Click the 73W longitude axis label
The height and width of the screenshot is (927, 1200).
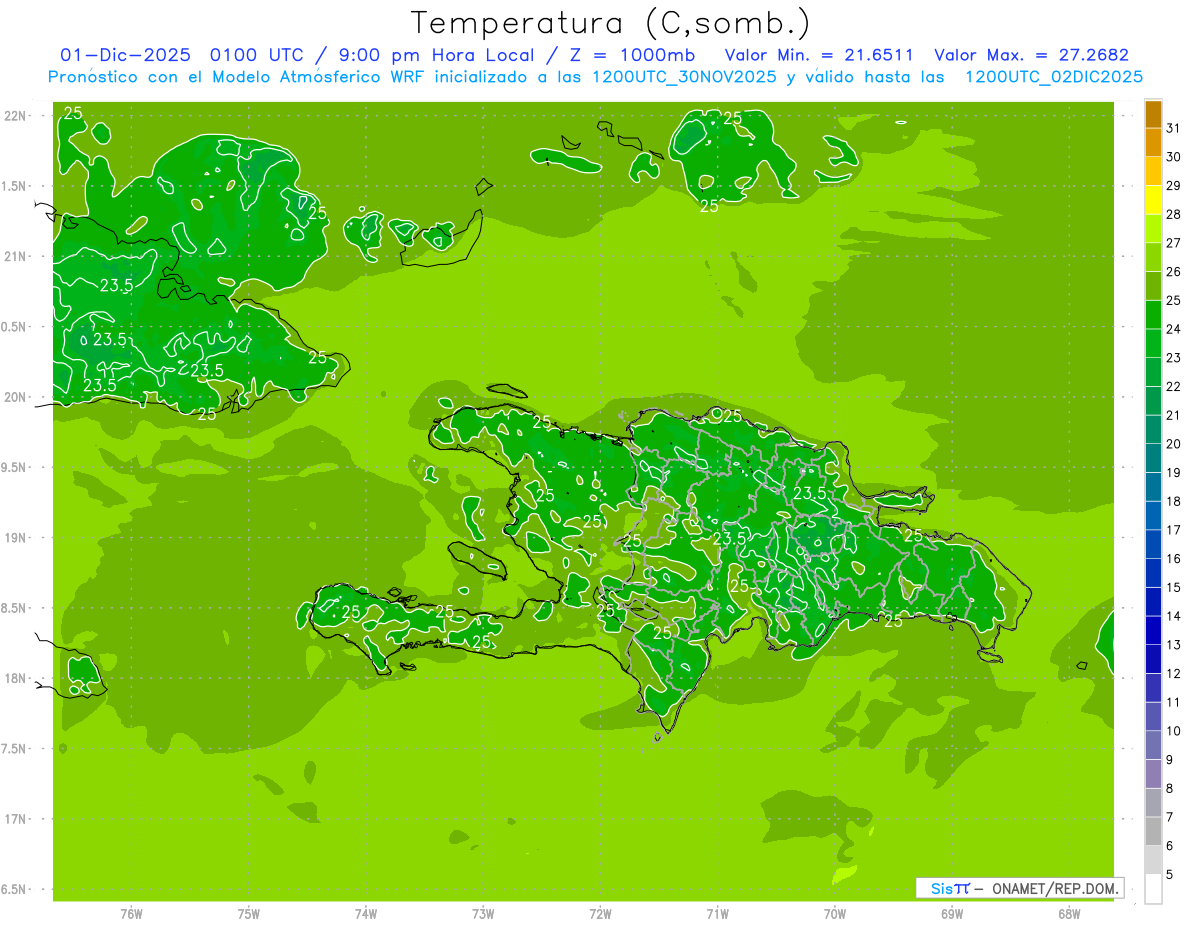click(483, 914)
